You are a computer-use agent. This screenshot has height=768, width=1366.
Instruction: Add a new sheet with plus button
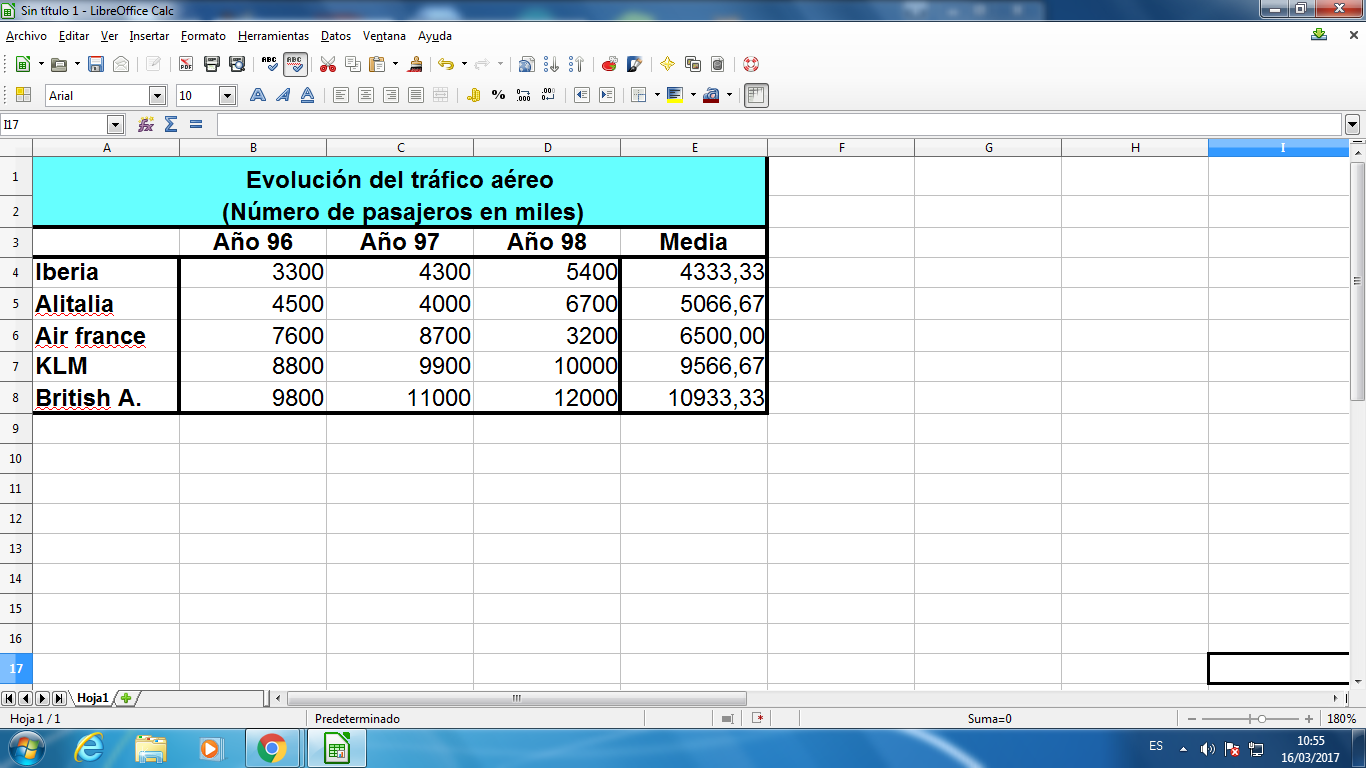[x=126, y=698]
